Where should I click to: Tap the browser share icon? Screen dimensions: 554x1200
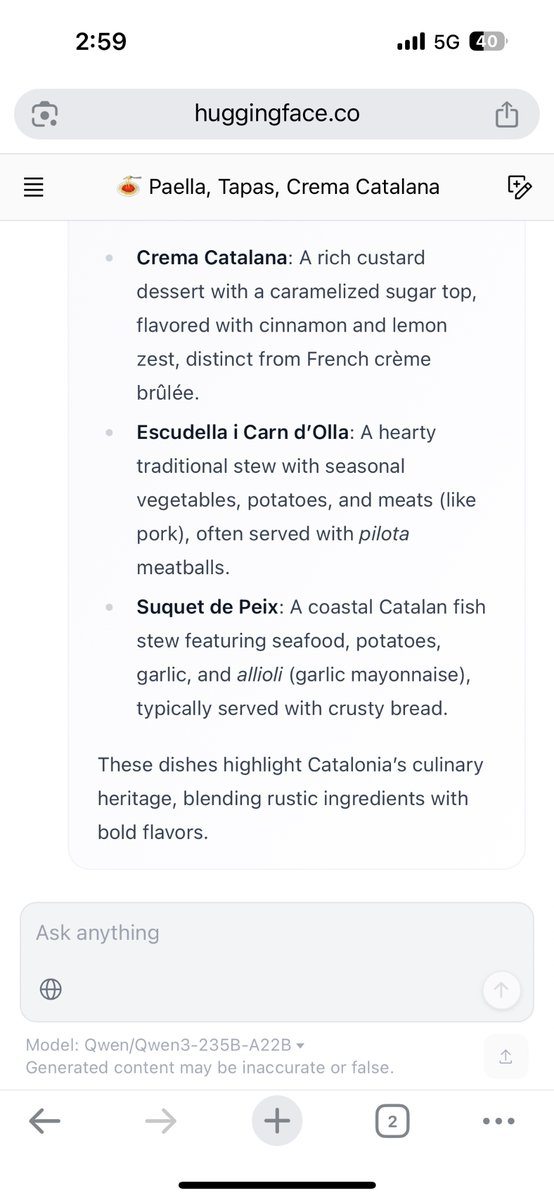pos(507,114)
